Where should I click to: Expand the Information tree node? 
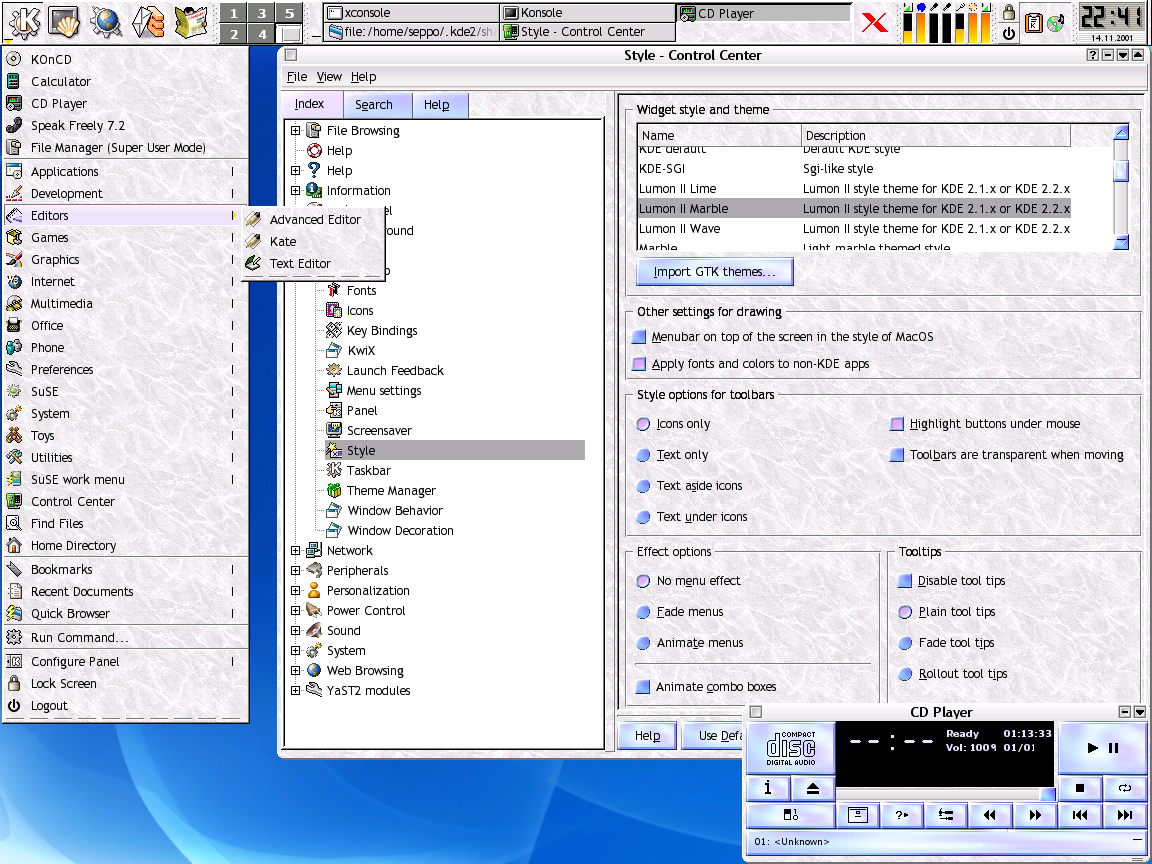click(295, 190)
